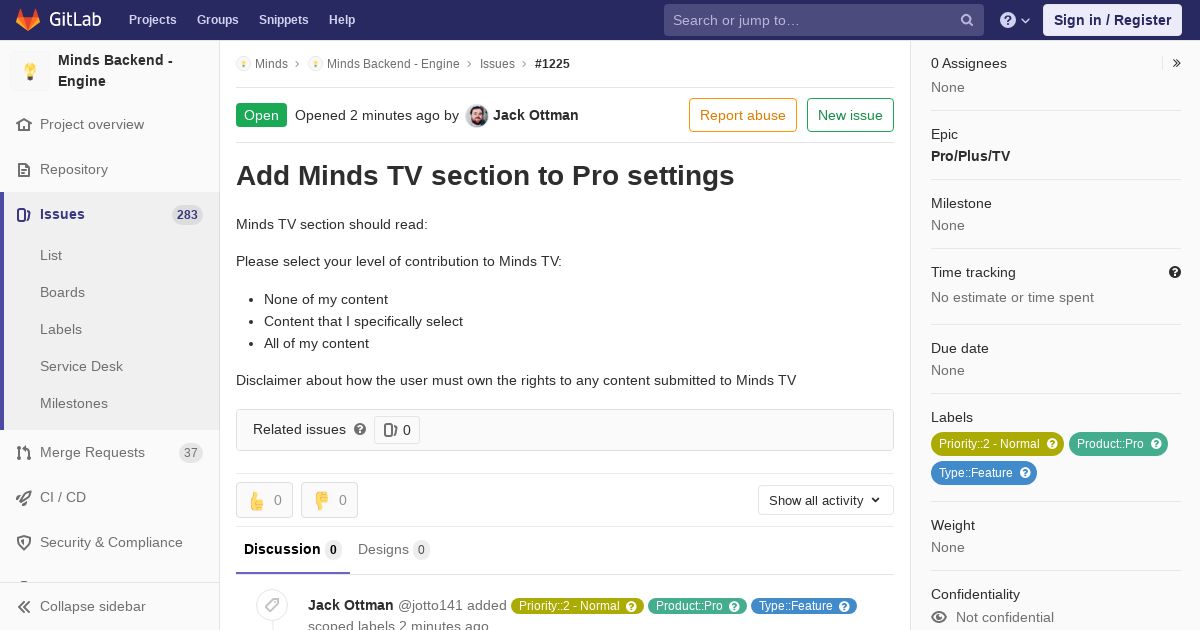Open Minds Backend - Engine breadcrumb link
Viewport: 1200px width, 630px height.
pos(393,64)
